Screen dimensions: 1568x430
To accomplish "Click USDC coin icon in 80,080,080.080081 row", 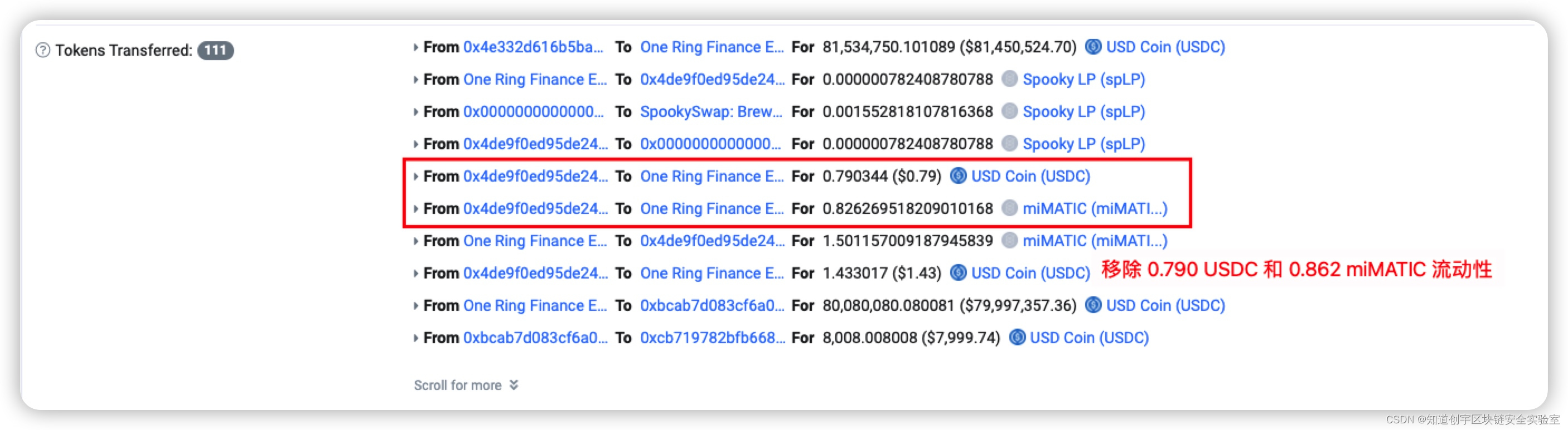I will [1093, 305].
